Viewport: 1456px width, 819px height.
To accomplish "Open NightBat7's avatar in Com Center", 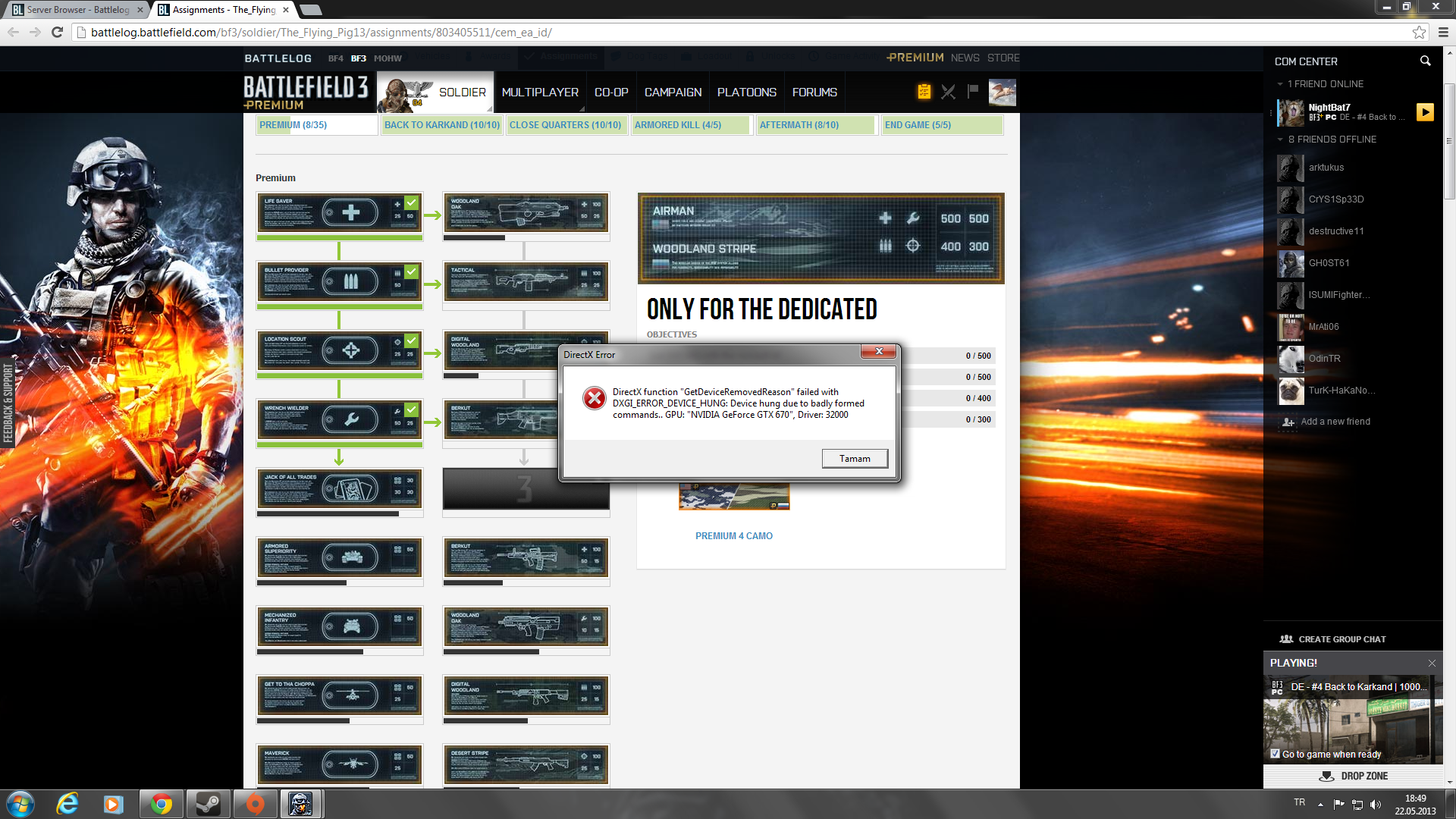I will tap(1291, 112).
